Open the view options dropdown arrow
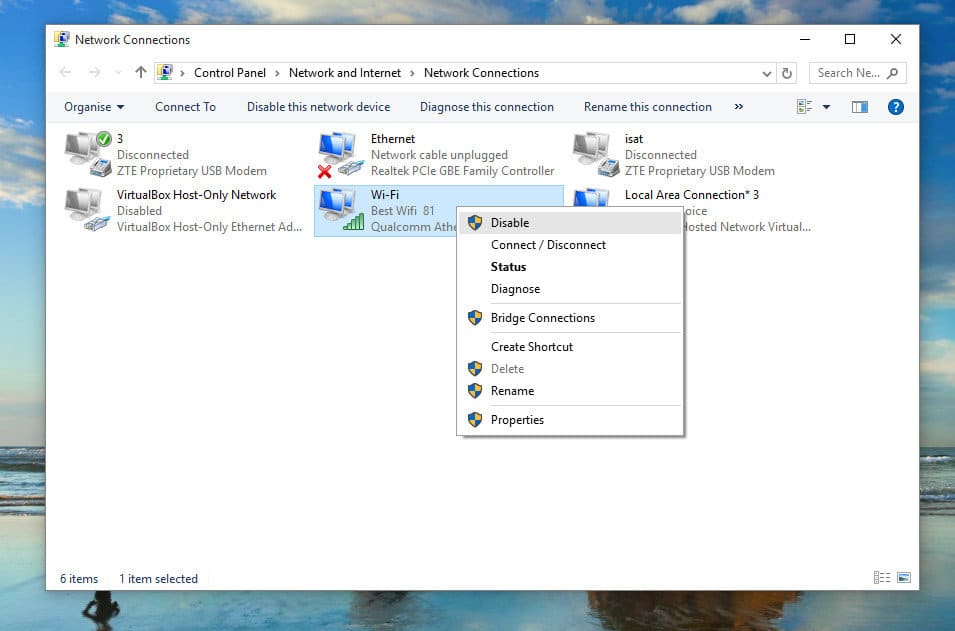This screenshot has width=955, height=631. 826,107
